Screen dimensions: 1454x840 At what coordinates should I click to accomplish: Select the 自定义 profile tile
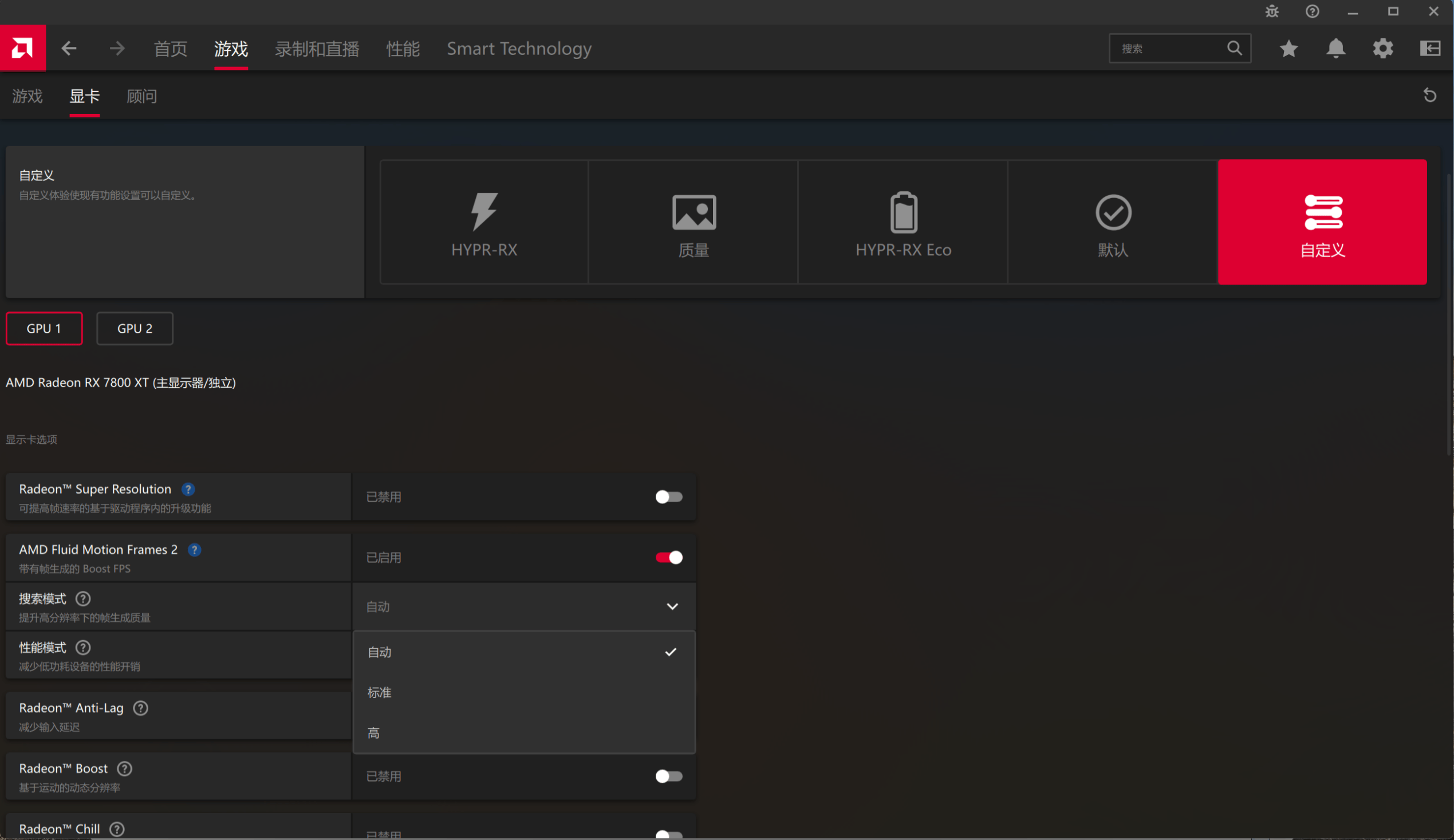(x=1322, y=222)
